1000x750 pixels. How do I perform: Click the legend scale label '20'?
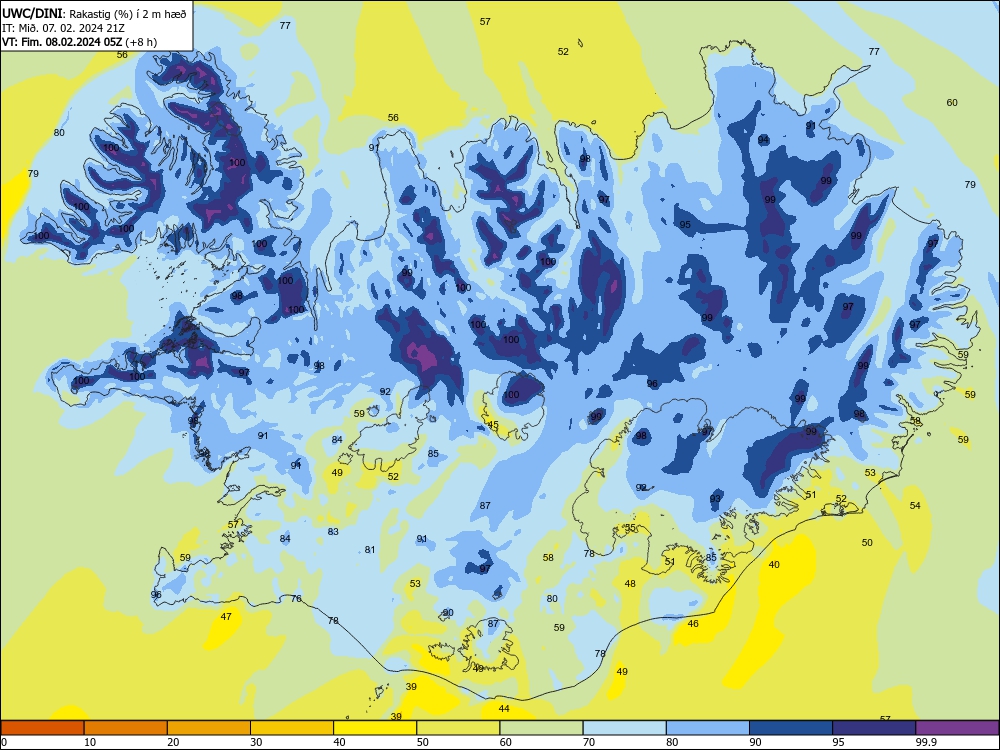click(x=173, y=742)
